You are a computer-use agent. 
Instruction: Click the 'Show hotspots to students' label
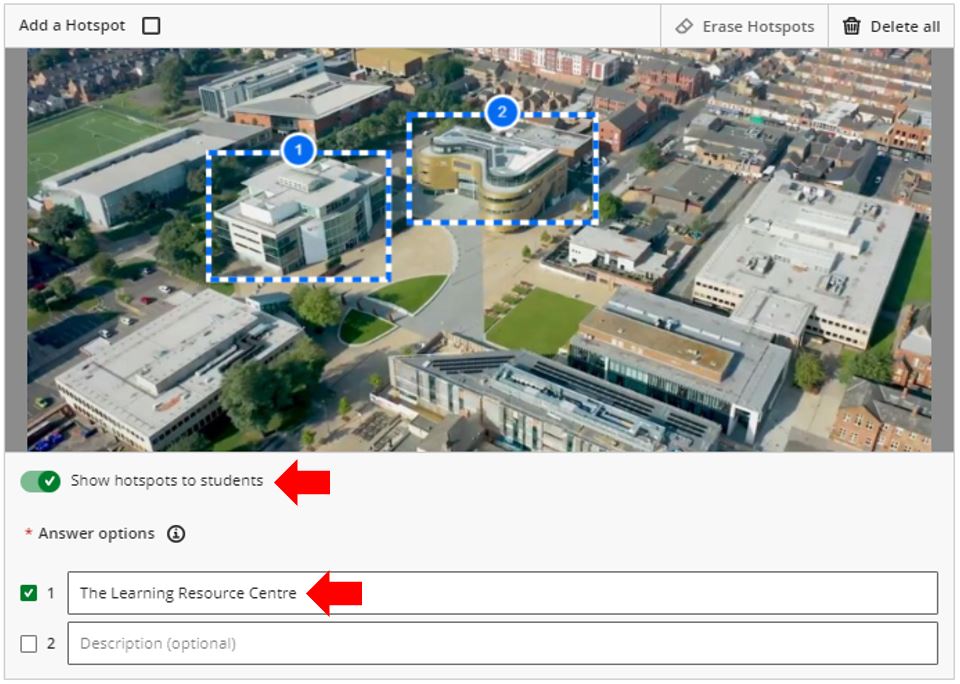(167, 481)
